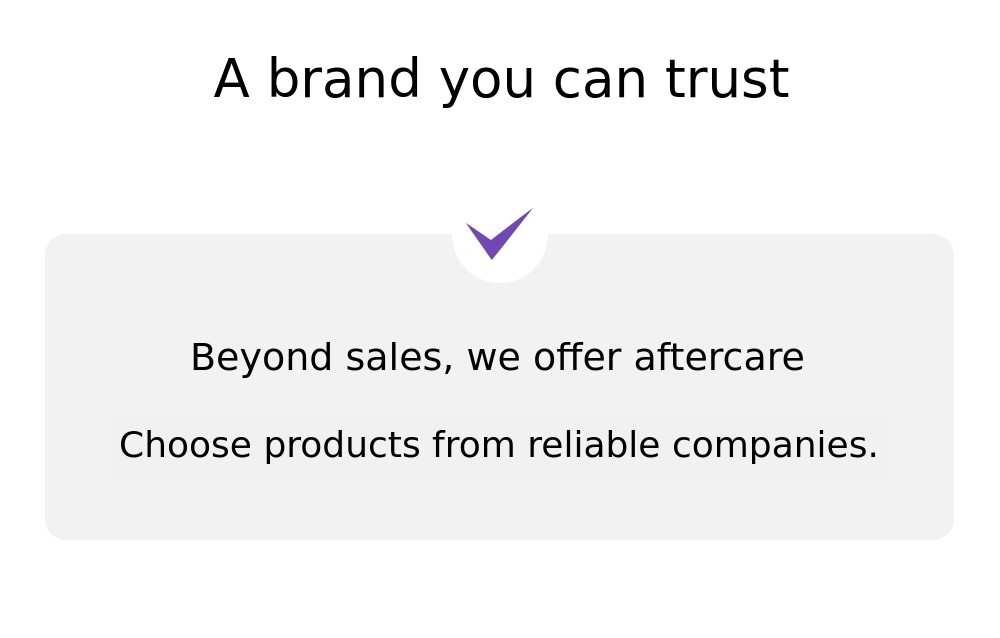Select the 'Beyond sales, we offer aftercare' title
Viewport: 1000px width, 638px height.
[497, 357]
